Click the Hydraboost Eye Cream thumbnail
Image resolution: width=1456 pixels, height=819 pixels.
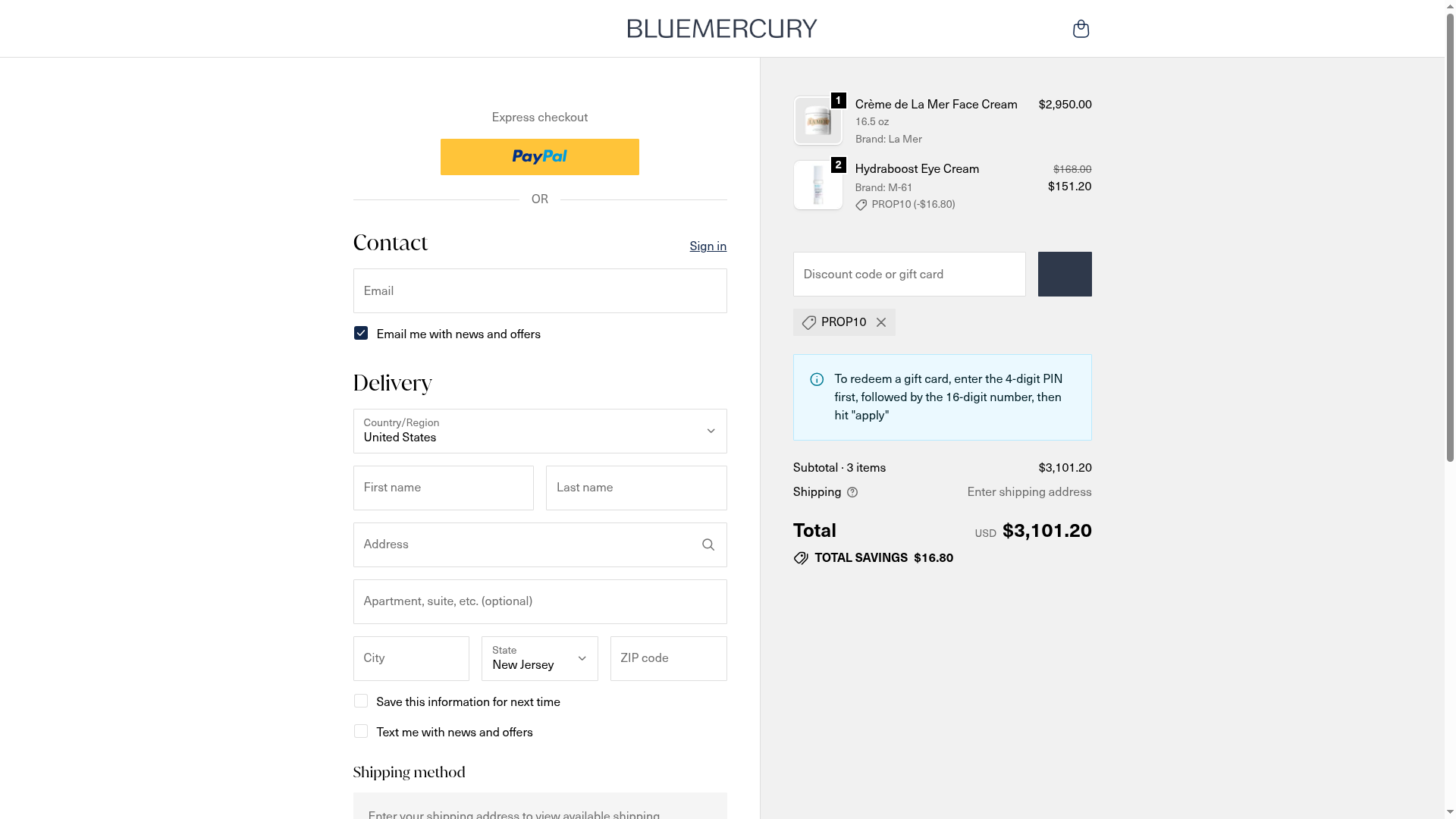tap(817, 185)
